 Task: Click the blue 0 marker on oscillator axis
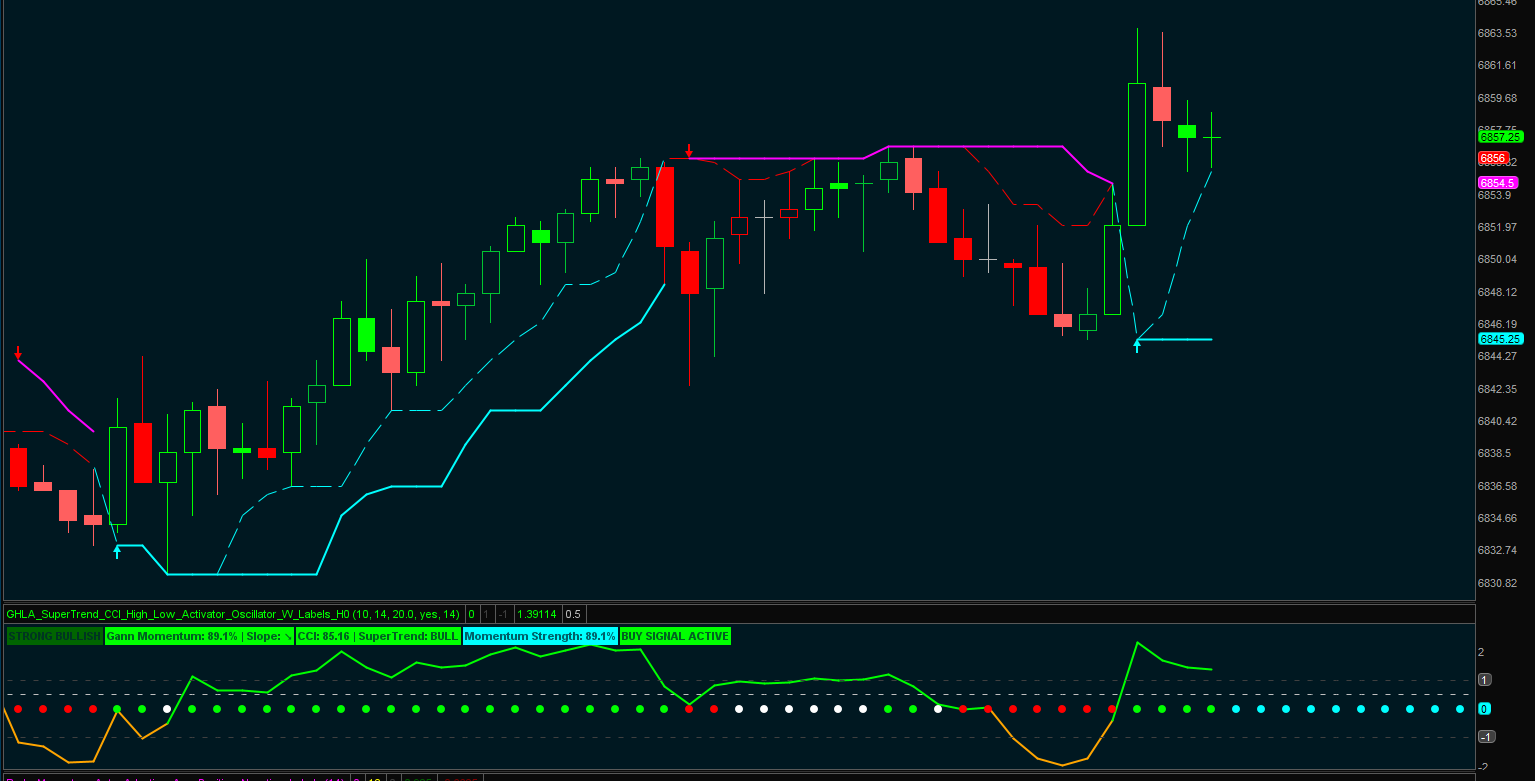tap(1485, 709)
